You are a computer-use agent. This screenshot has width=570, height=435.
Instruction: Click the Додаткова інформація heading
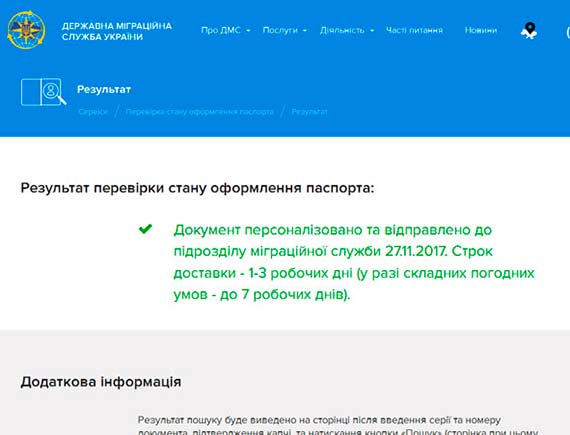(x=101, y=382)
